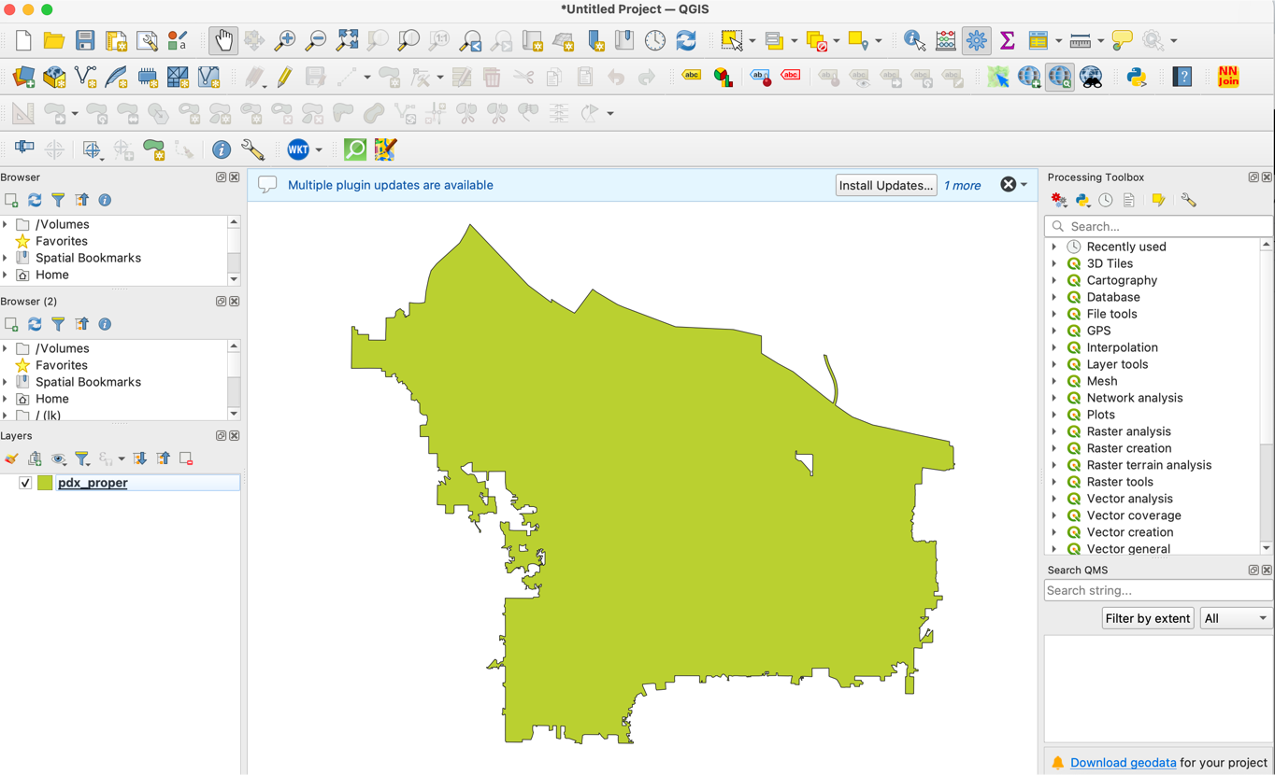1275x775 pixels.
Task: Click the Identify Features tool
Action: (914, 41)
